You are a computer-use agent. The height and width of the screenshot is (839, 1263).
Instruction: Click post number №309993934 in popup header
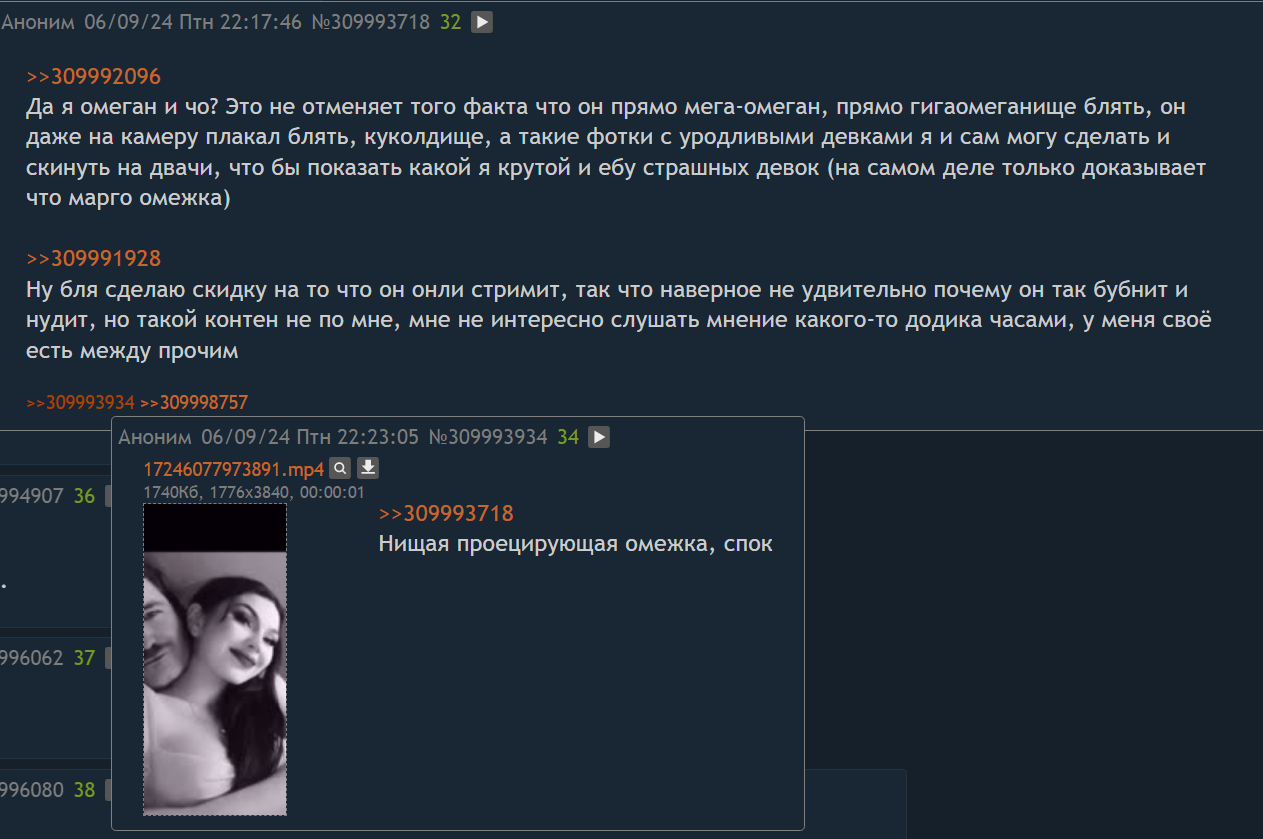click(488, 437)
